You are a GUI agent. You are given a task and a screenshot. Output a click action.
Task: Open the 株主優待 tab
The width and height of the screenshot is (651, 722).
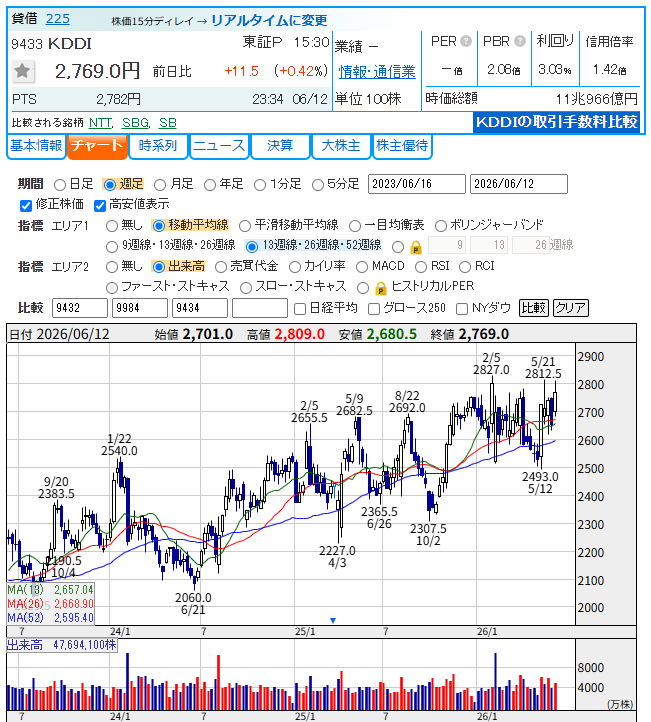click(x=402, y=146)
